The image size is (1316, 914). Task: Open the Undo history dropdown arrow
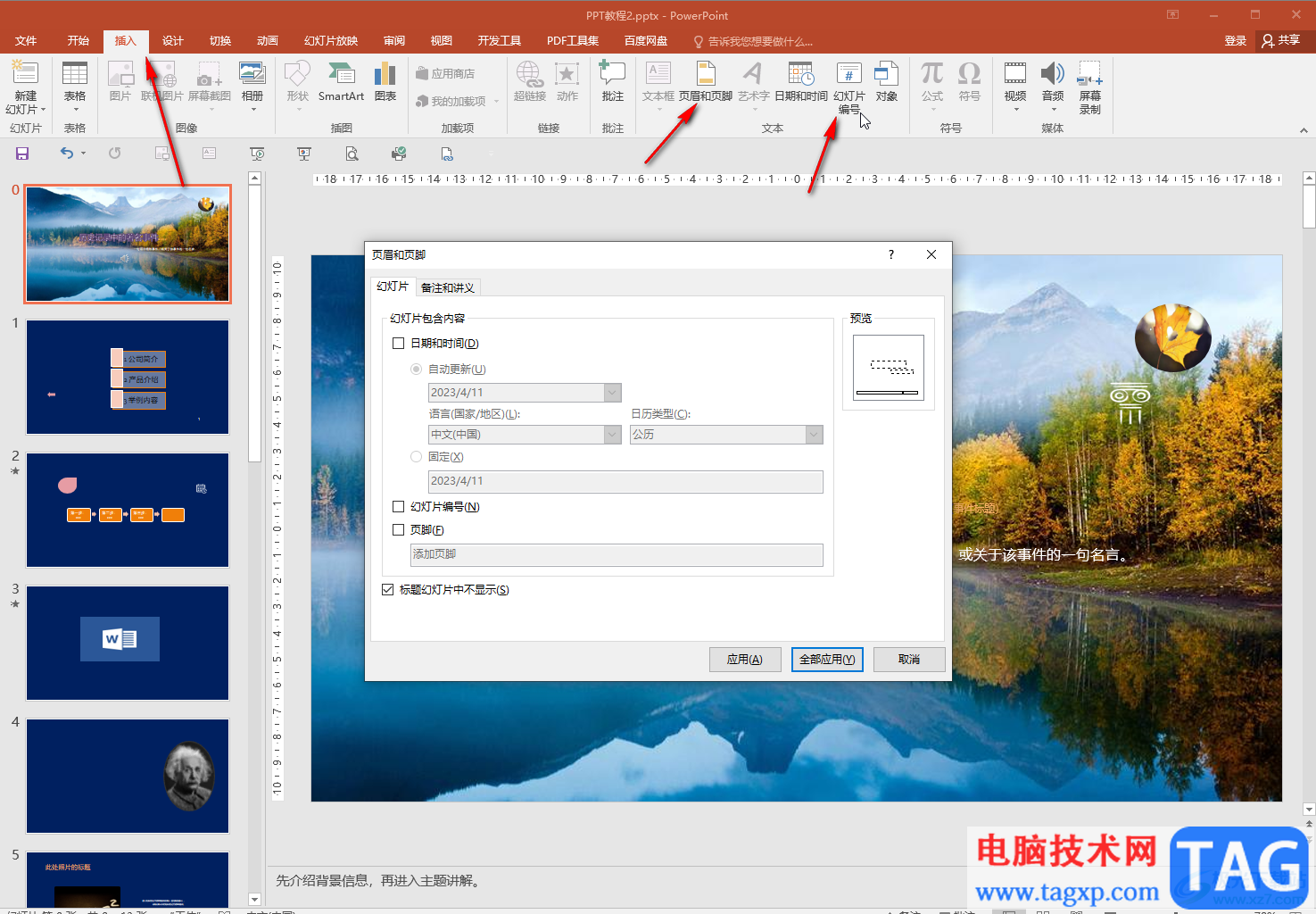tap(84, 154)
